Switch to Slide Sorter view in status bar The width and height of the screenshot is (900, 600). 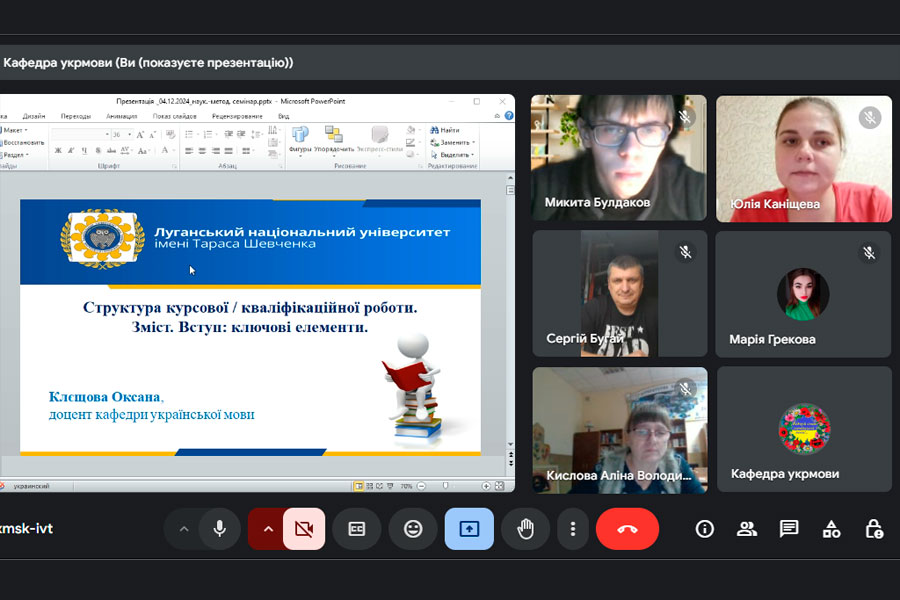pos(369,486)
